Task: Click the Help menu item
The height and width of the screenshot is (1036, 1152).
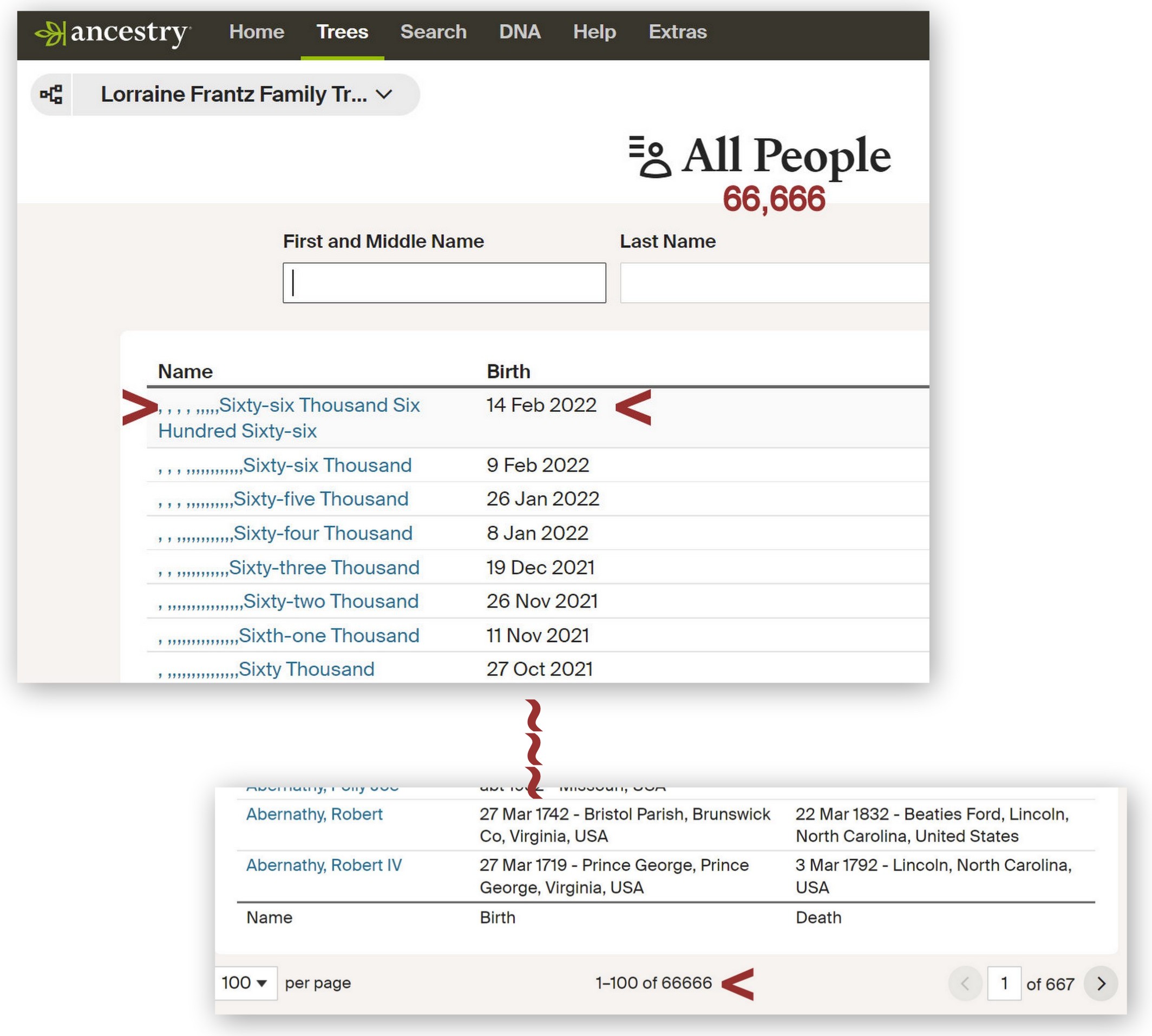Action: point(594,32)
